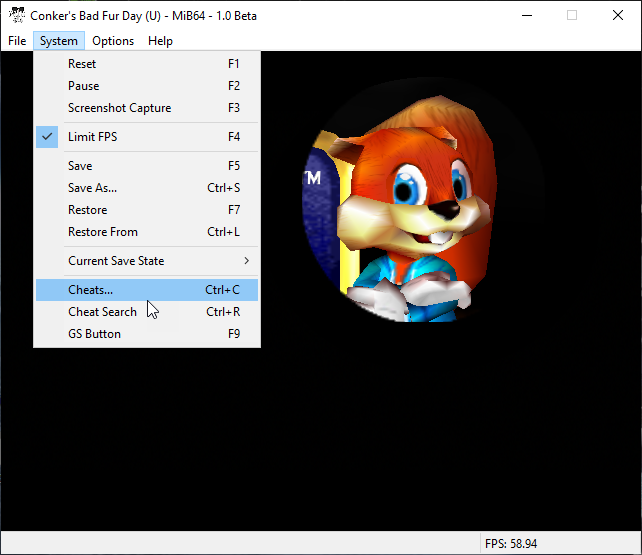The height and width of the screenshot is (555, 642).
Task: Click the FPS readout in status bar
Action: pos(511,544)
